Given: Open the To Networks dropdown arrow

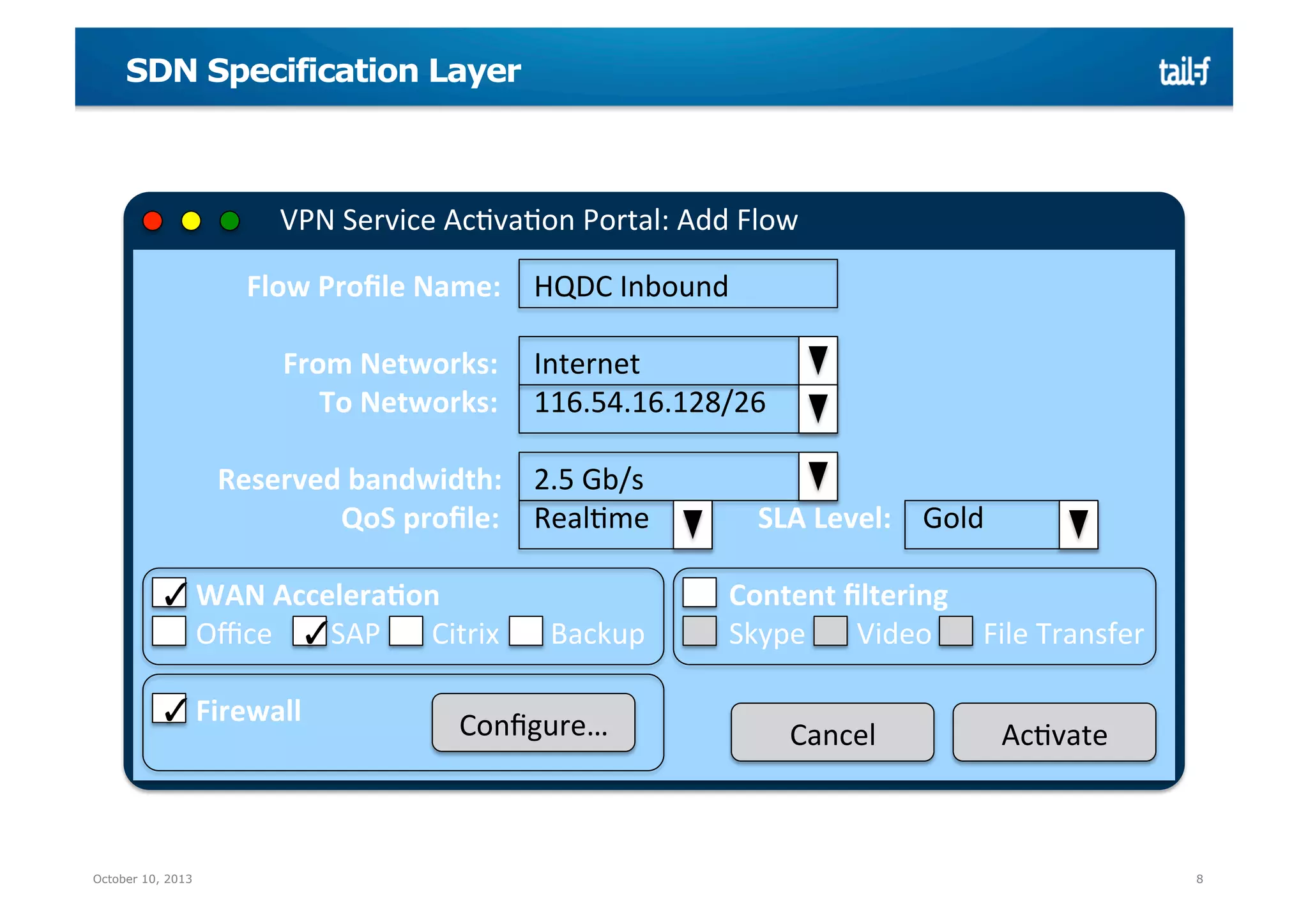Looking at the screenshot, I should [818, 409].
